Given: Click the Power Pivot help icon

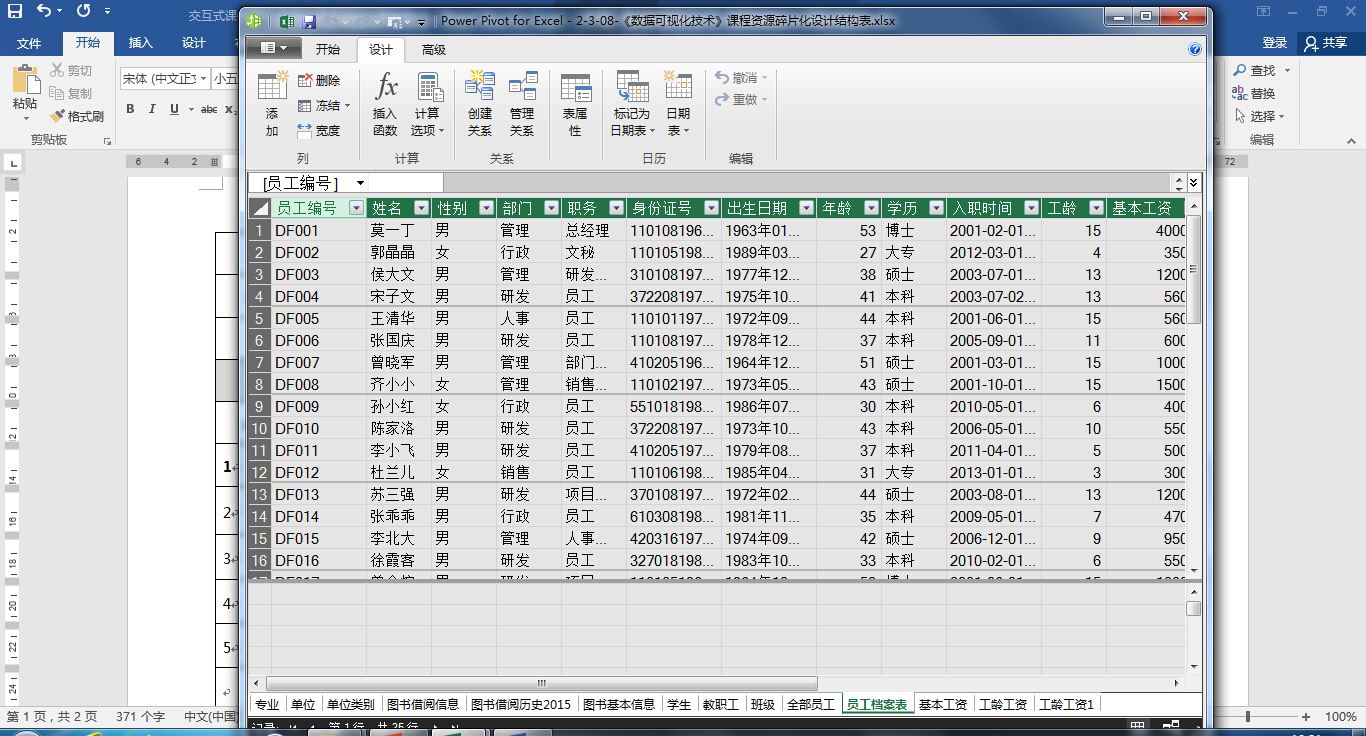Looking at the screenshot, I should pyautogui.click(x=1194, y=49).
